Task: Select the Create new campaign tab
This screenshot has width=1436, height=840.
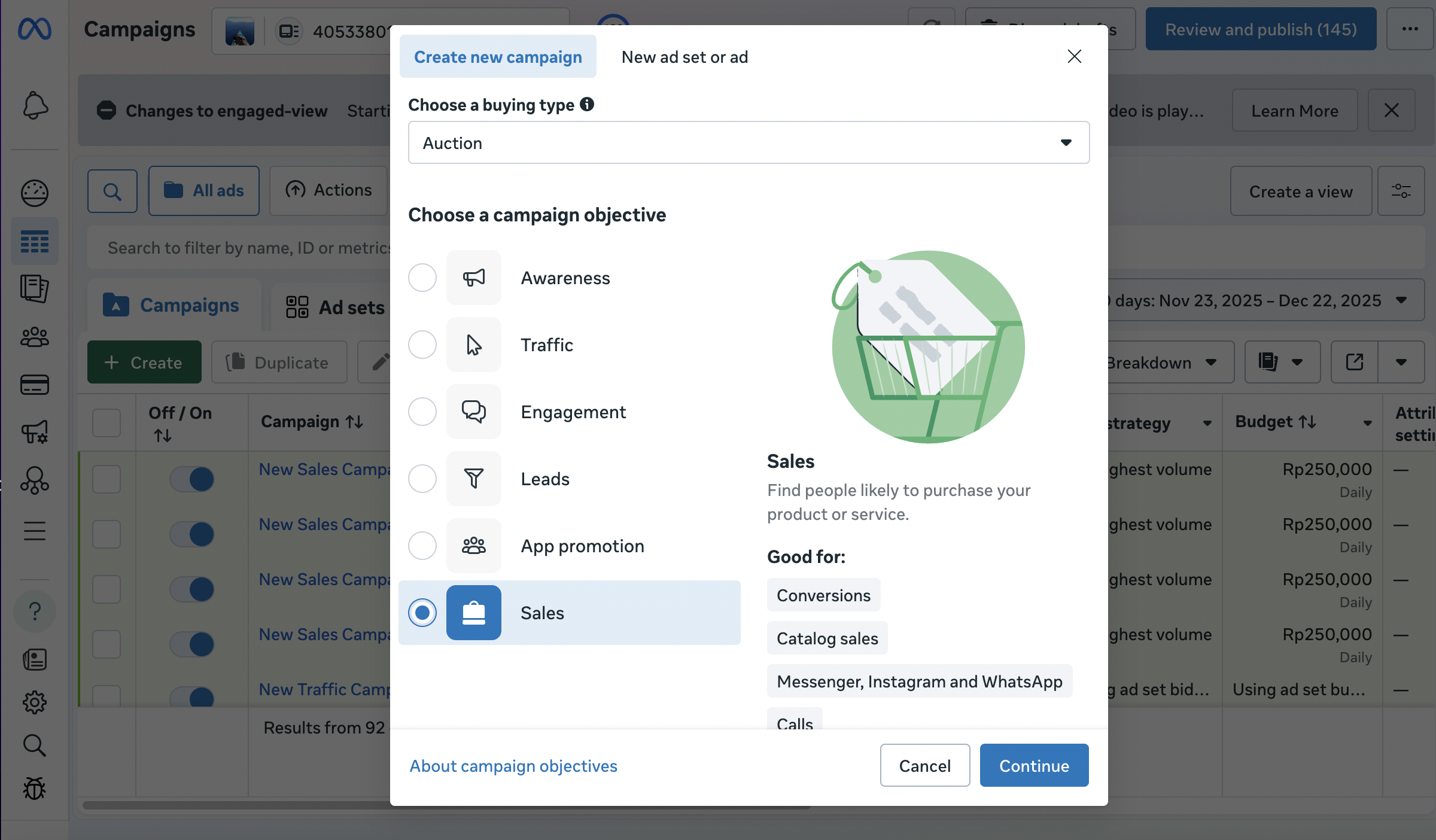Action: pos(498,57)
